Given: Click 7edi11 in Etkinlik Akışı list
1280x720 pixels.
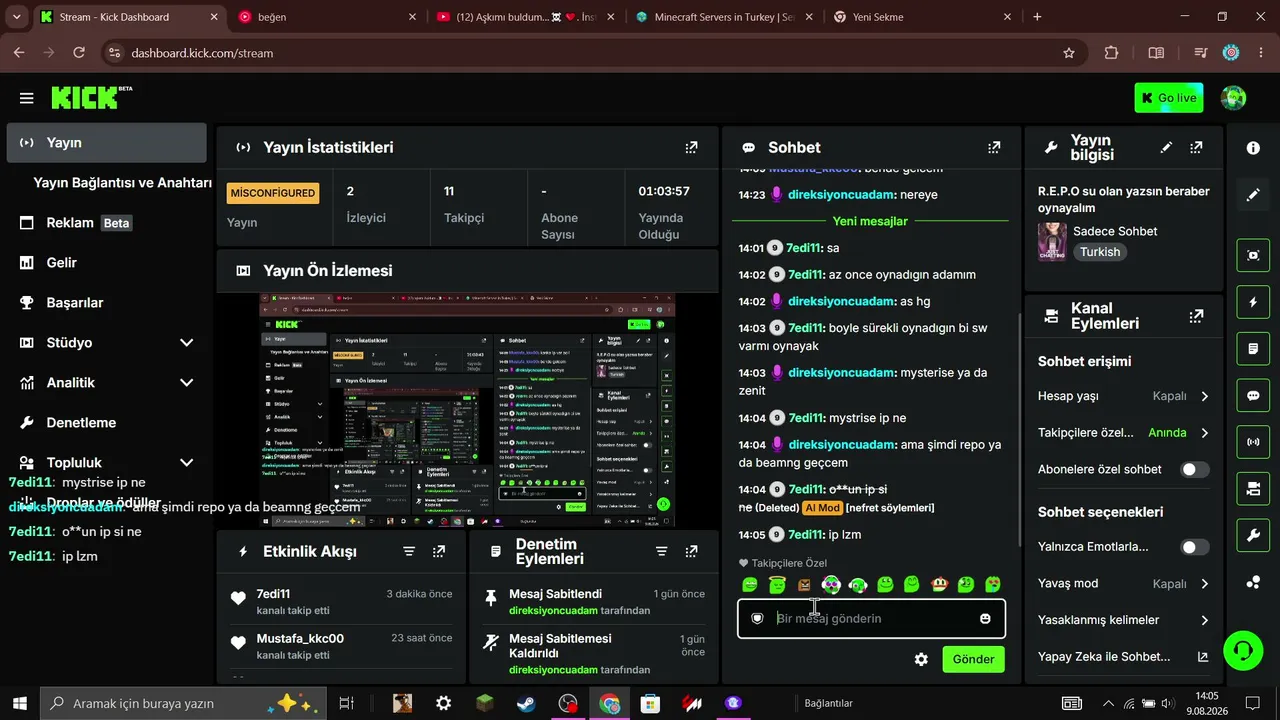Looking at the screenshot, I should 273,594.
